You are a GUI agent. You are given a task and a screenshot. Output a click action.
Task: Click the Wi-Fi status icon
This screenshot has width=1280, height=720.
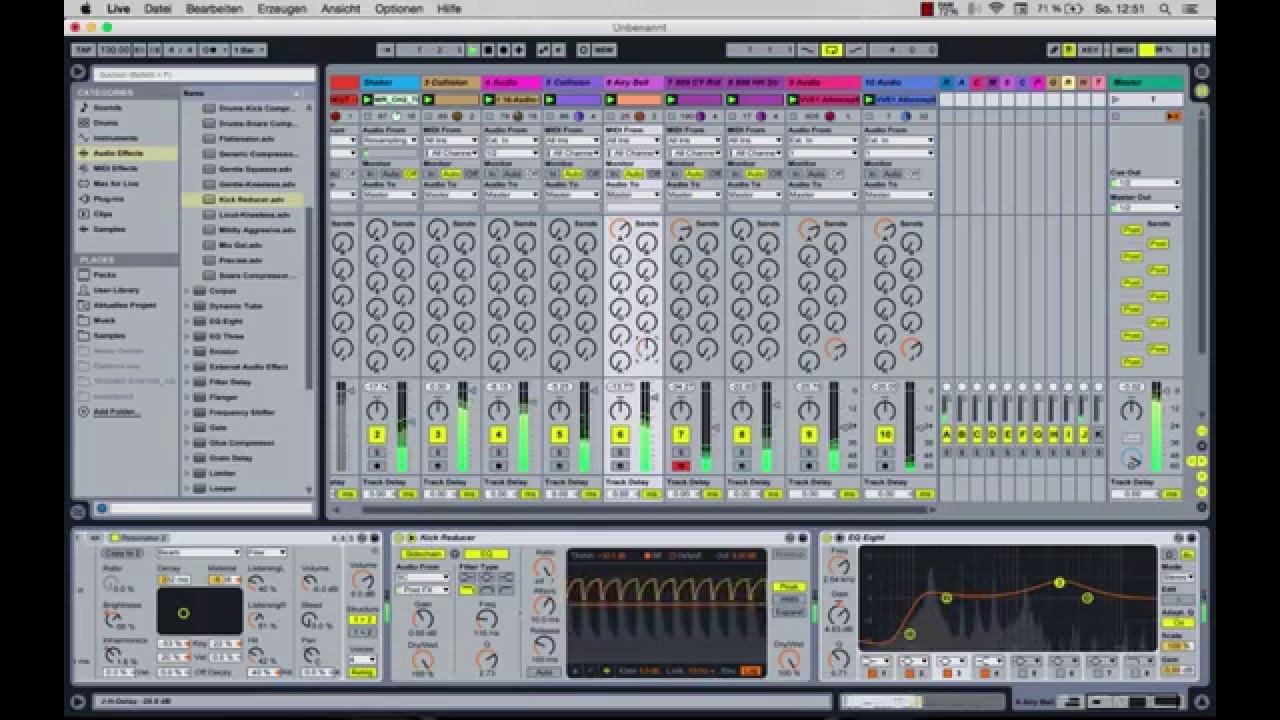996,9
